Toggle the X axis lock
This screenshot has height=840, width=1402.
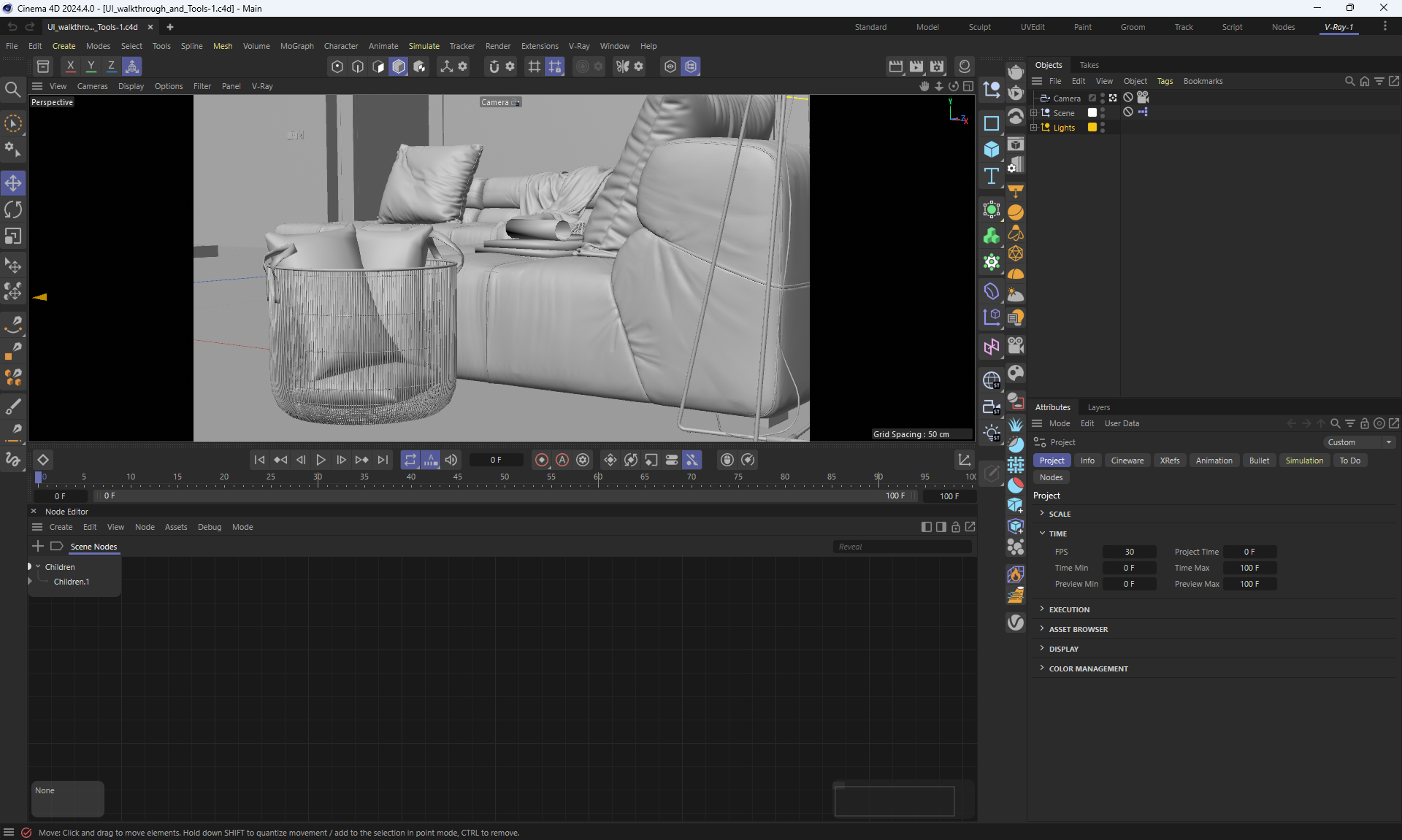click(70, 66)
